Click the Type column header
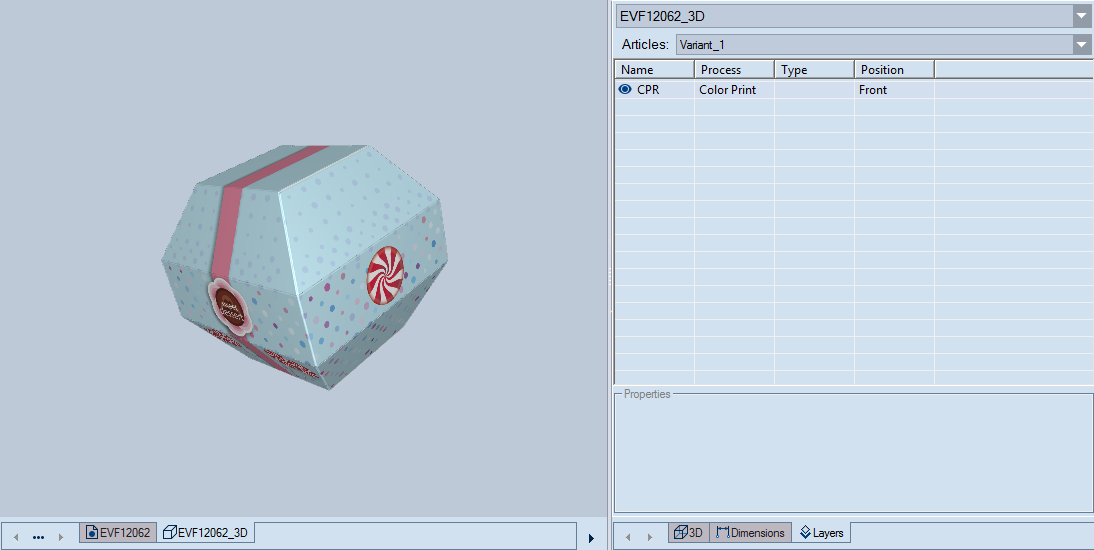 [814, 70]
